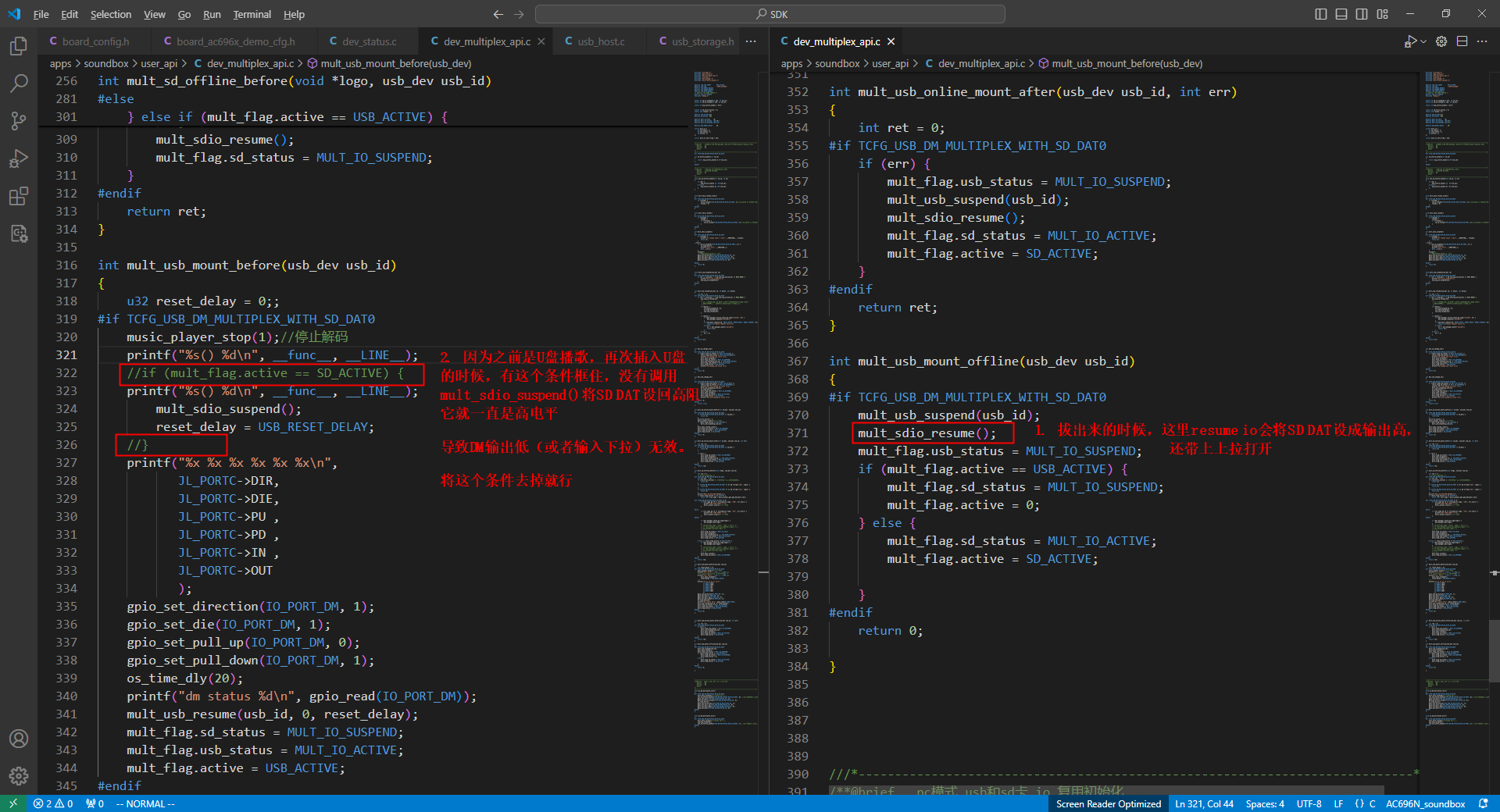This screenshot has height=812, width=1500.
Task: Customize layout icon in title bar
Action: 1383,14
